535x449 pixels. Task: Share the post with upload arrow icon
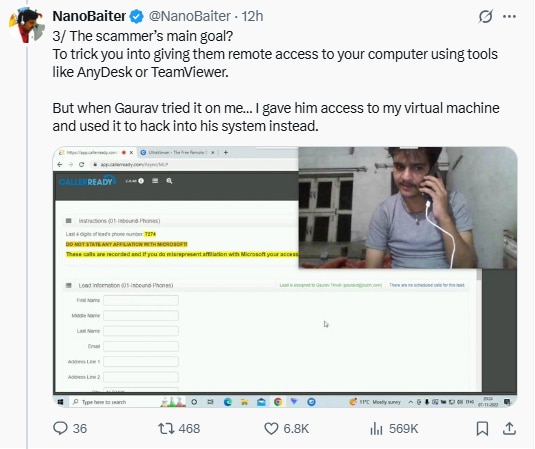[x=509, y=429]
